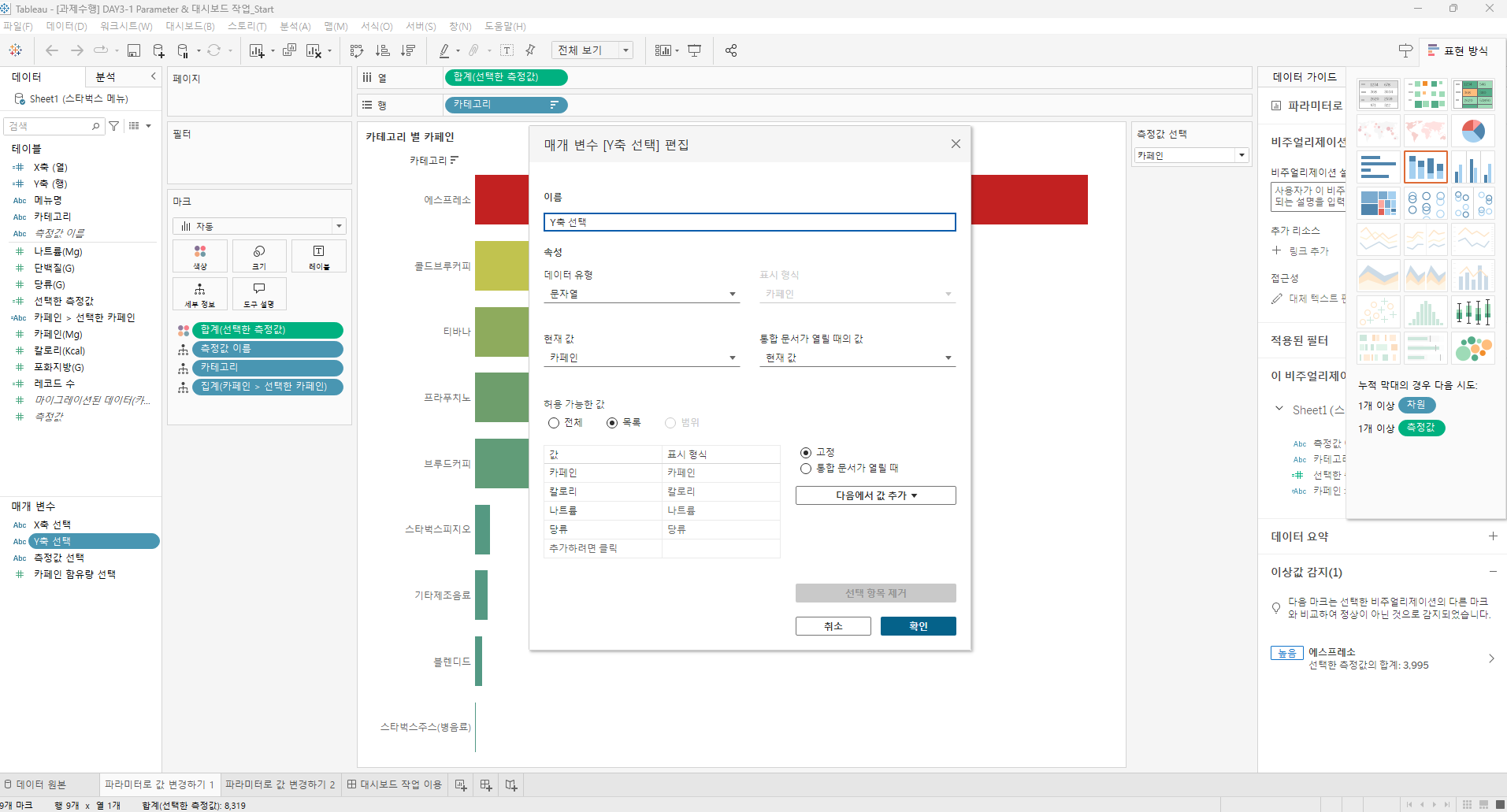Click the '표현 방식' Show Me button

click(x=1458, y=50)
